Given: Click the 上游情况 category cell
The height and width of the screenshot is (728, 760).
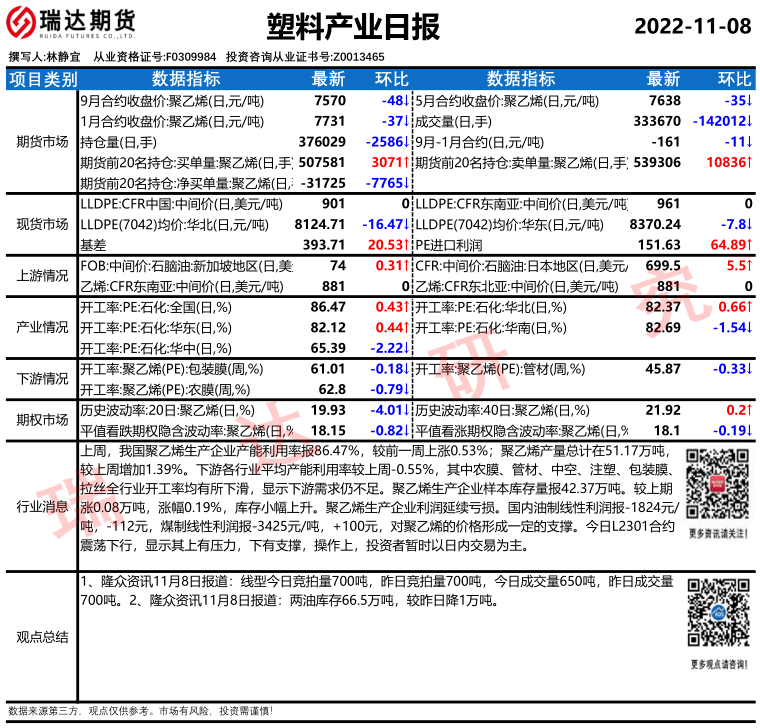Looking at the screenshot, I should pyautogui.click(x=42, y=275).
